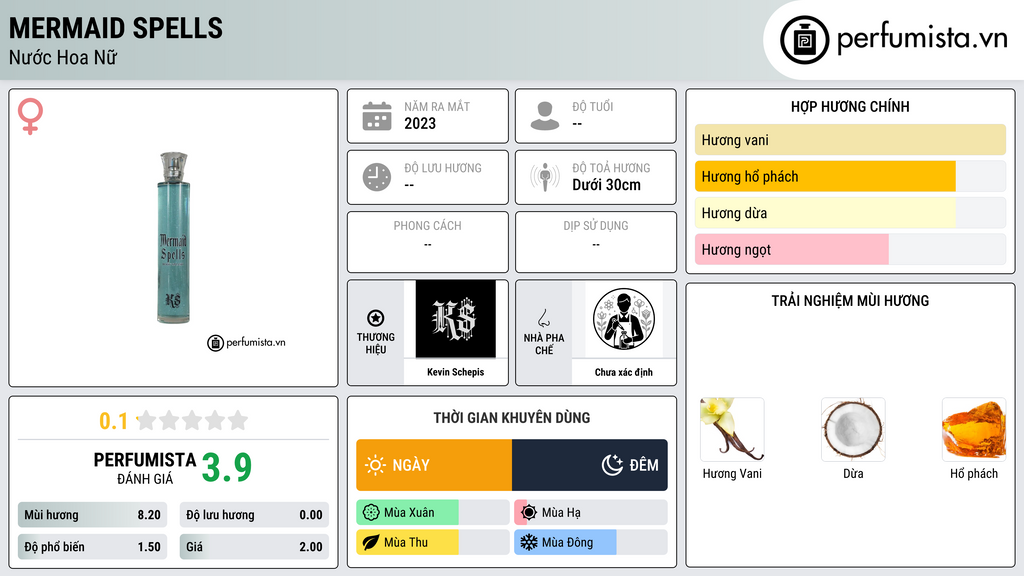Click the MERMAID SPELLS title
This screenshot has width=1024, height=576.
(x=116, y=28)
